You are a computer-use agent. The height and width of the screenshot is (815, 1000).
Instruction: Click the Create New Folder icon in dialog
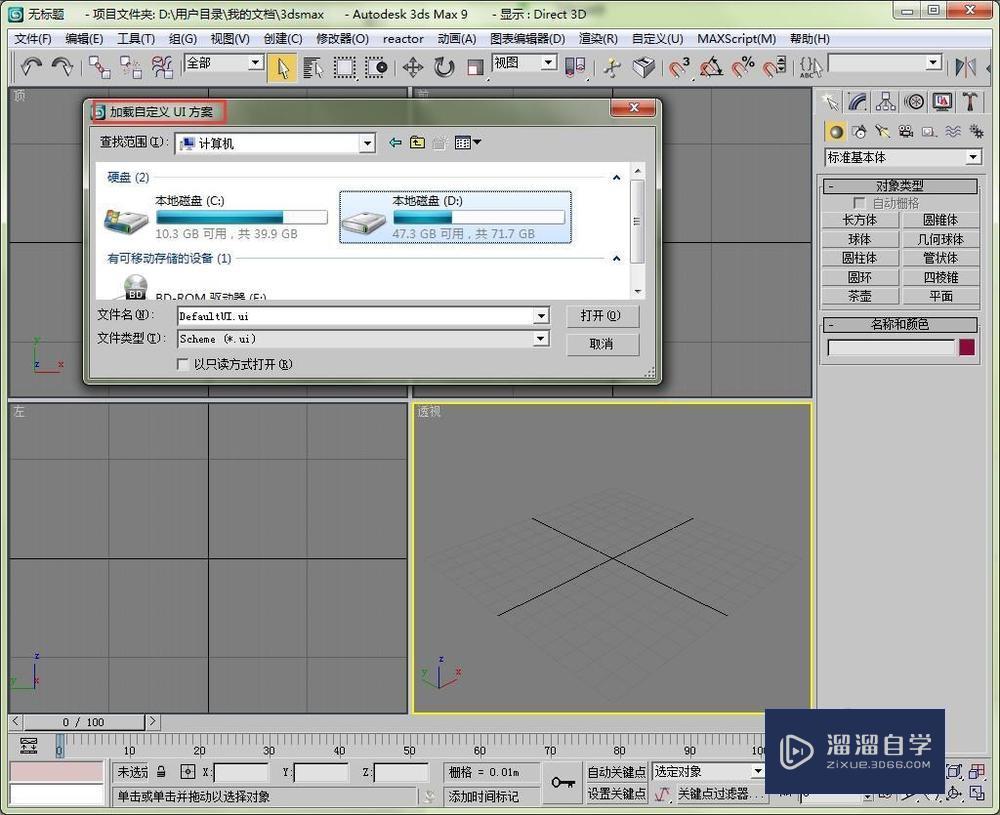[x=438, y=142]
